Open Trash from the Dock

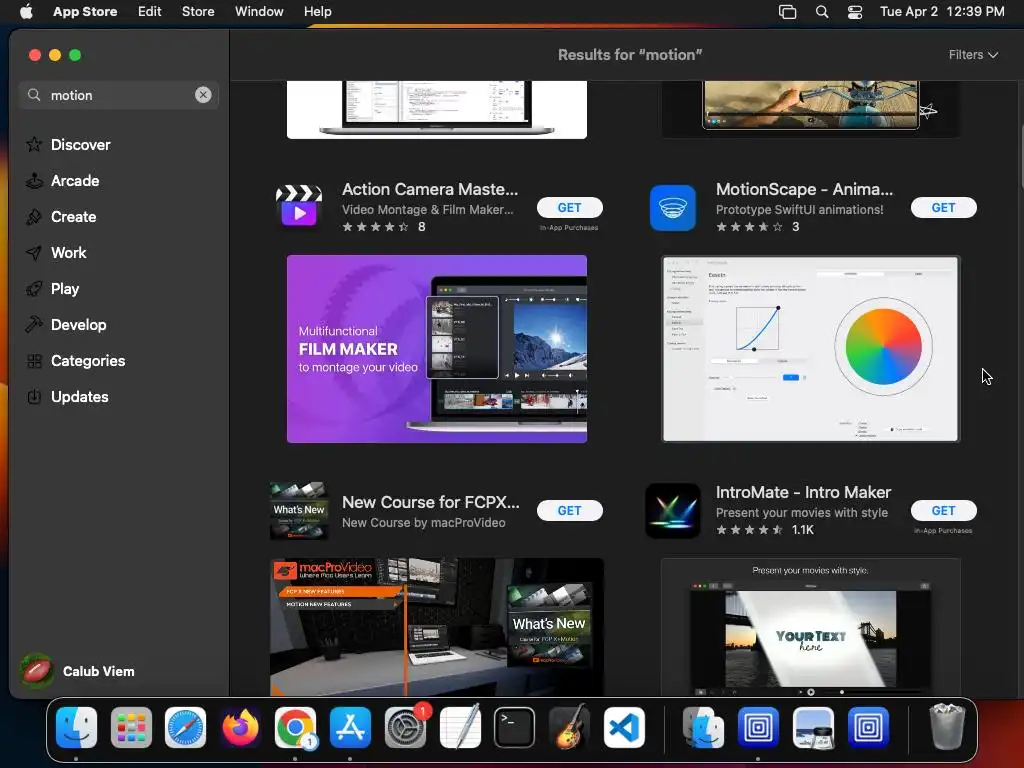point(946,727)
